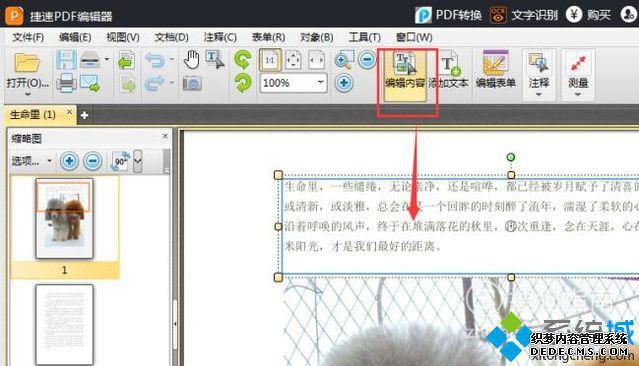Undo the last action

coord(155,60)
